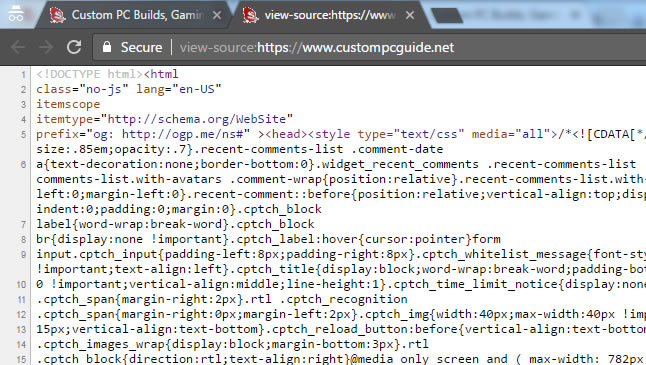
Task: Click the incognito spy icon
Action: [x=16, y=13]
